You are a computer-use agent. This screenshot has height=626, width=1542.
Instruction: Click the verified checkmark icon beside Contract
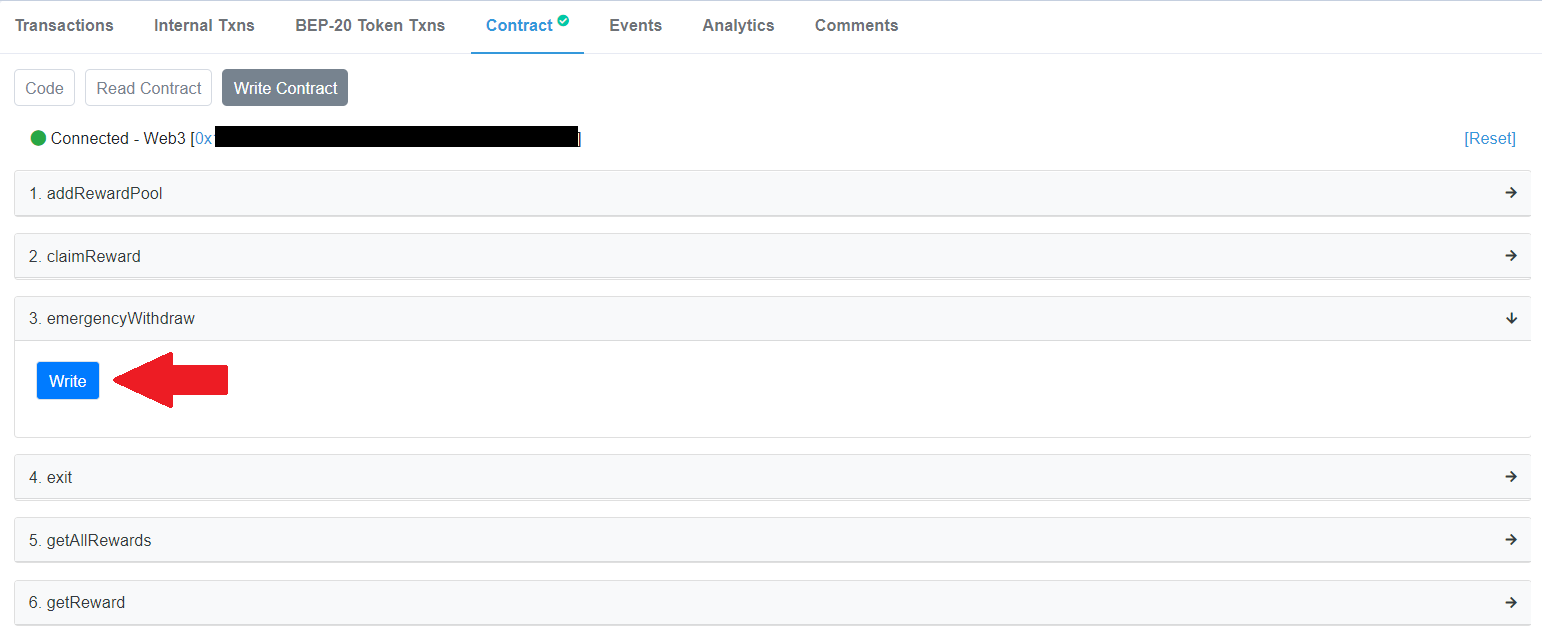[x=563, y=20]
